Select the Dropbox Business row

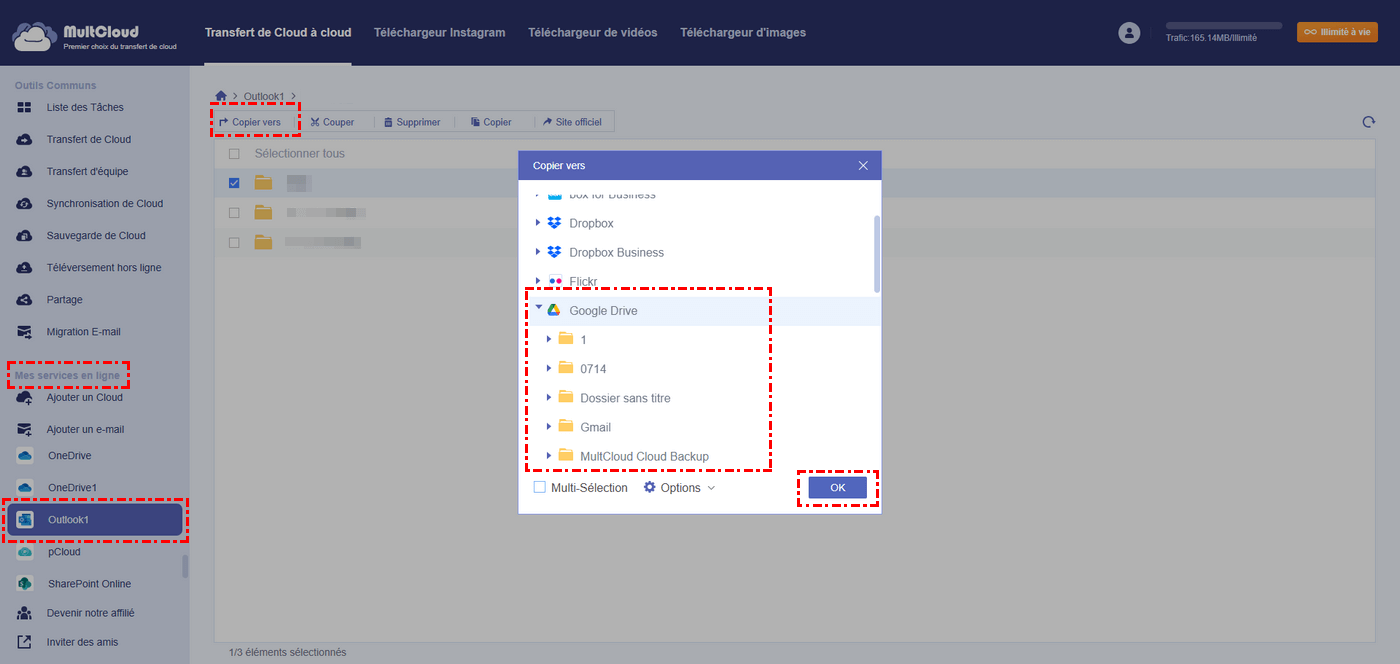[x=699, y=252]
